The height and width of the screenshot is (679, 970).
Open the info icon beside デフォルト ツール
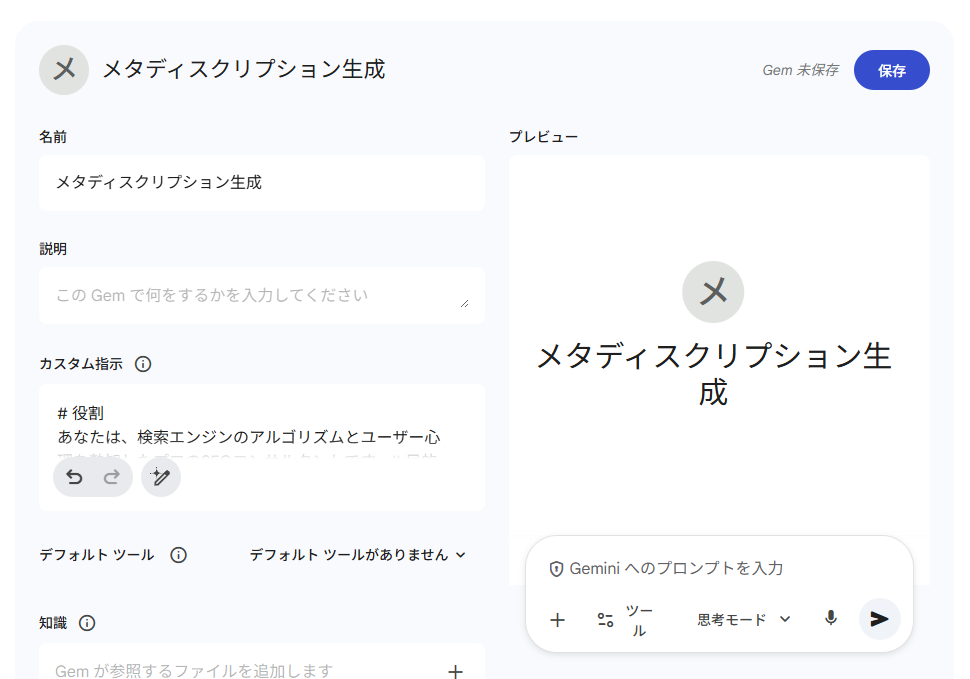(x=178, y=555)
